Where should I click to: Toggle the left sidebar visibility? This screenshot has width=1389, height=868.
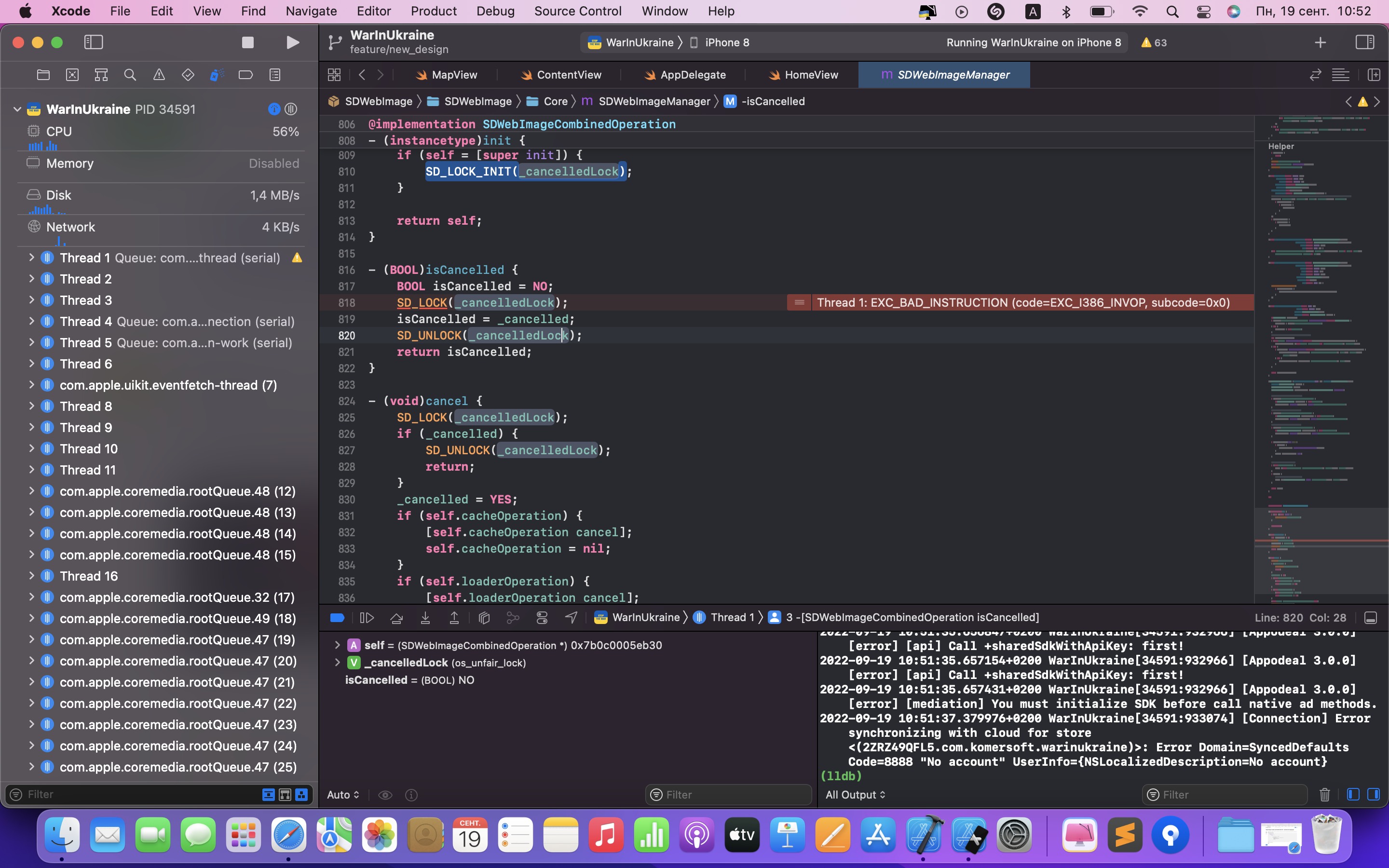click(x=93, y=42)
